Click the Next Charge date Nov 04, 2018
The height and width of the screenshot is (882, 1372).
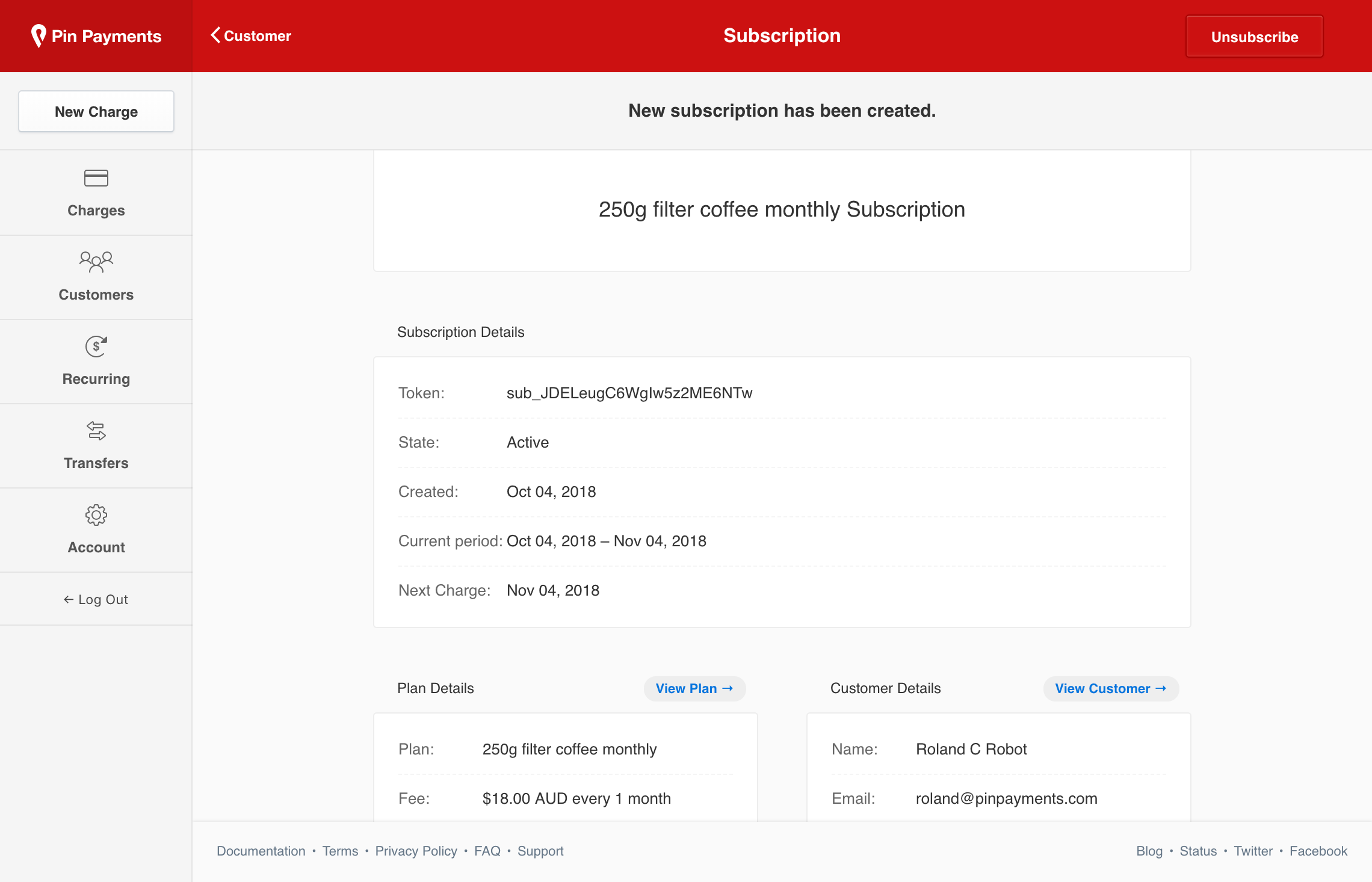pyautogui.click(x=553, y=590)
